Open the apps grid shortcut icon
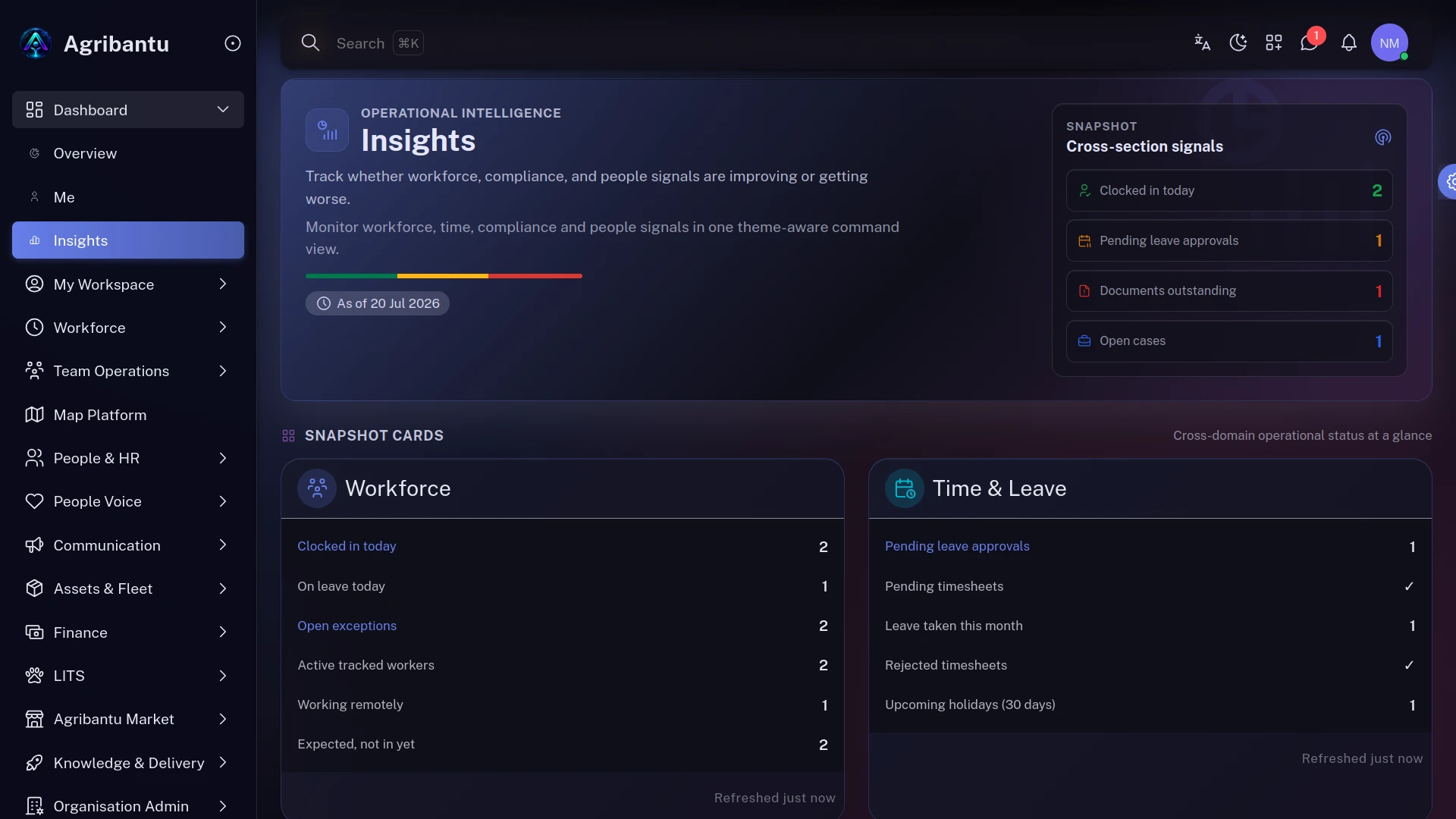This screenshot has height=819, width=1456. click(x=1274, y=42)
